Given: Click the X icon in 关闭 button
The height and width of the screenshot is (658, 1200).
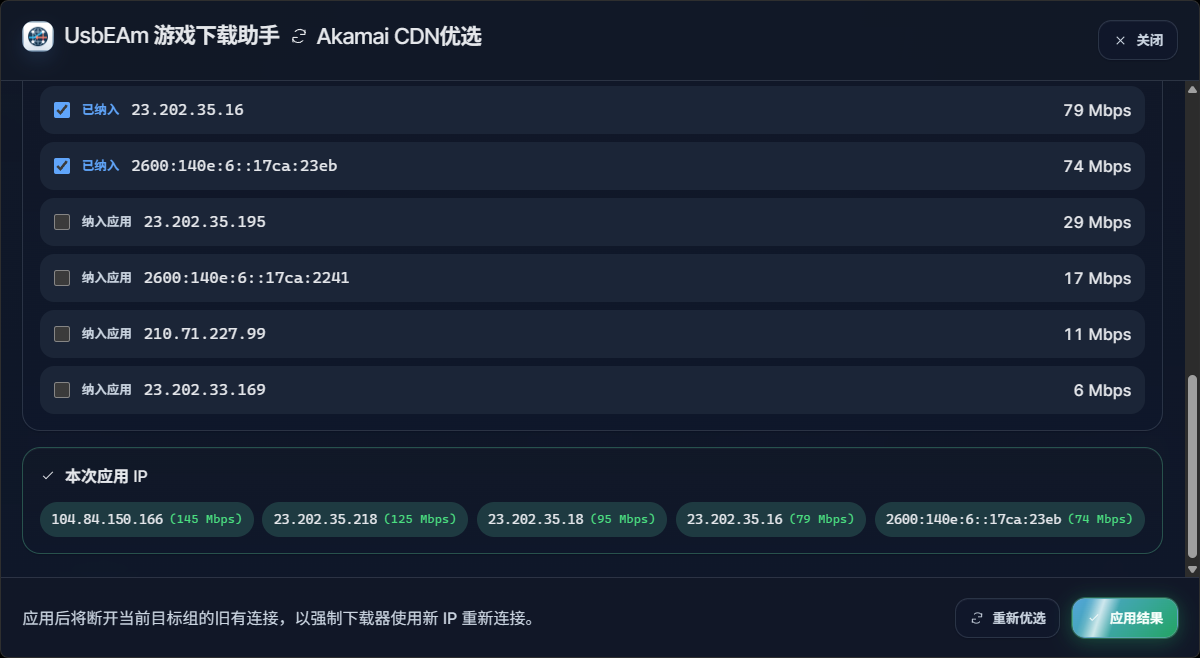Looking at the screenshot, I should click(x=1120, y=41).
